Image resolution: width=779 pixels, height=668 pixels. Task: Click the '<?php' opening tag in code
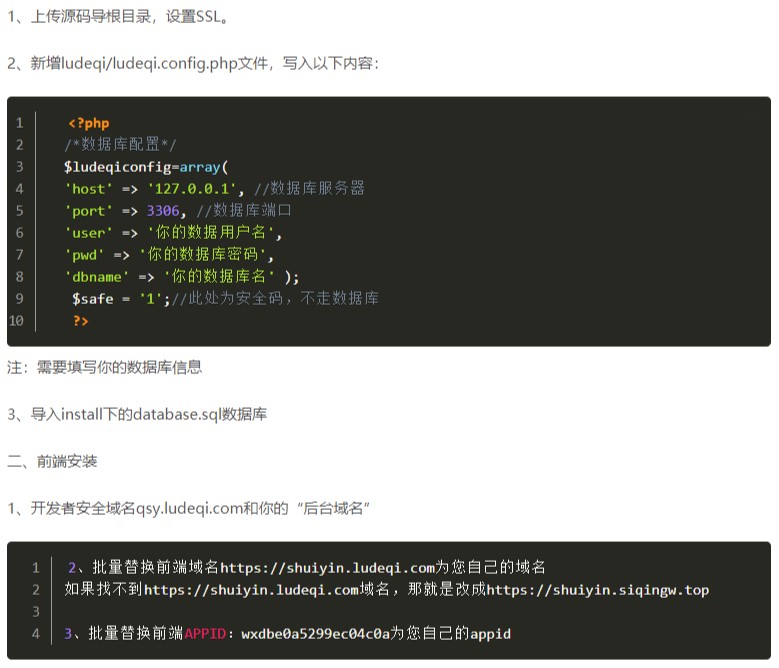(88, 123)
